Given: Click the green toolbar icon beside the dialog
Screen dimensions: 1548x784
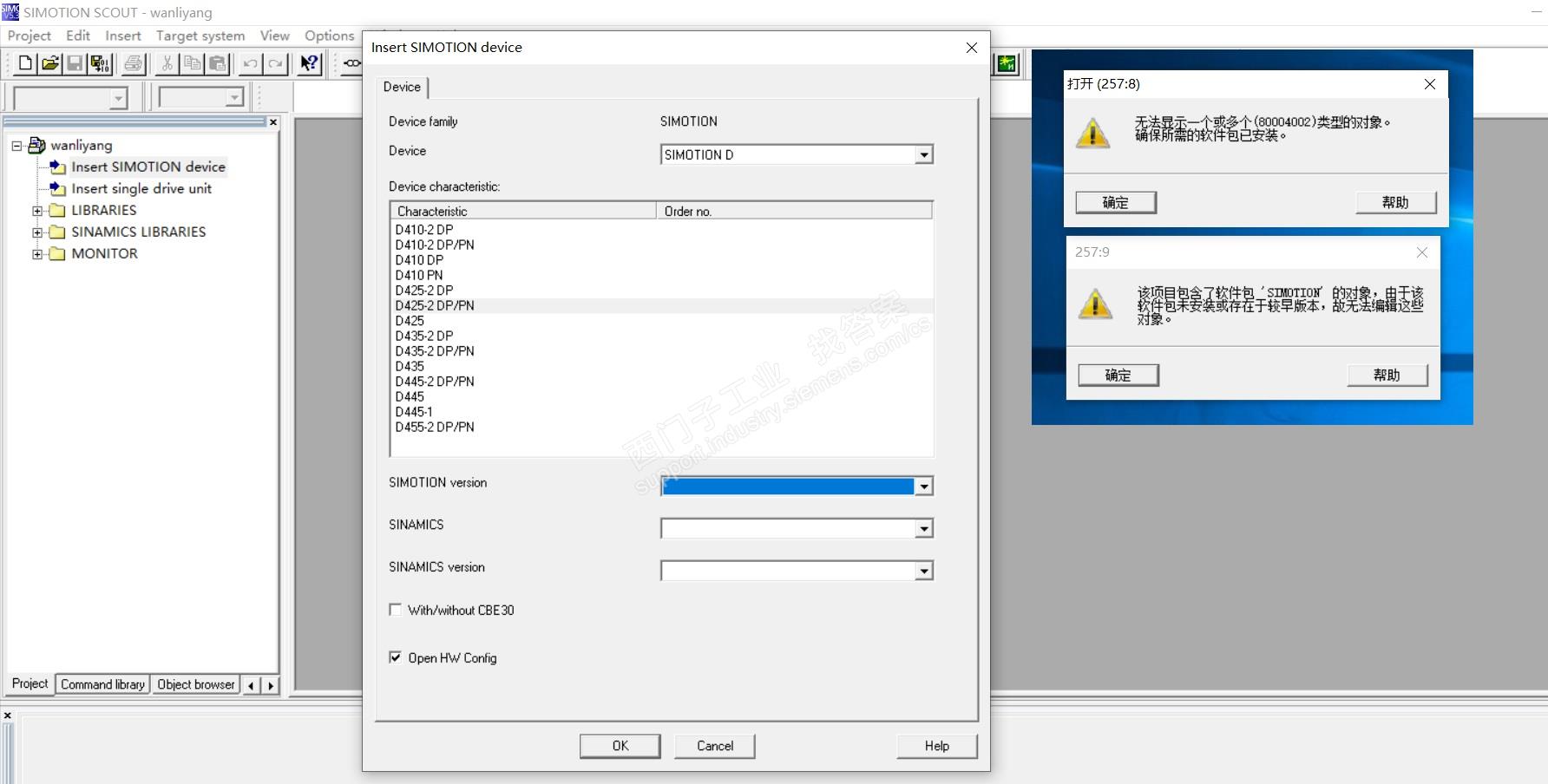Looking at the screenshot, I should 1007,63.
